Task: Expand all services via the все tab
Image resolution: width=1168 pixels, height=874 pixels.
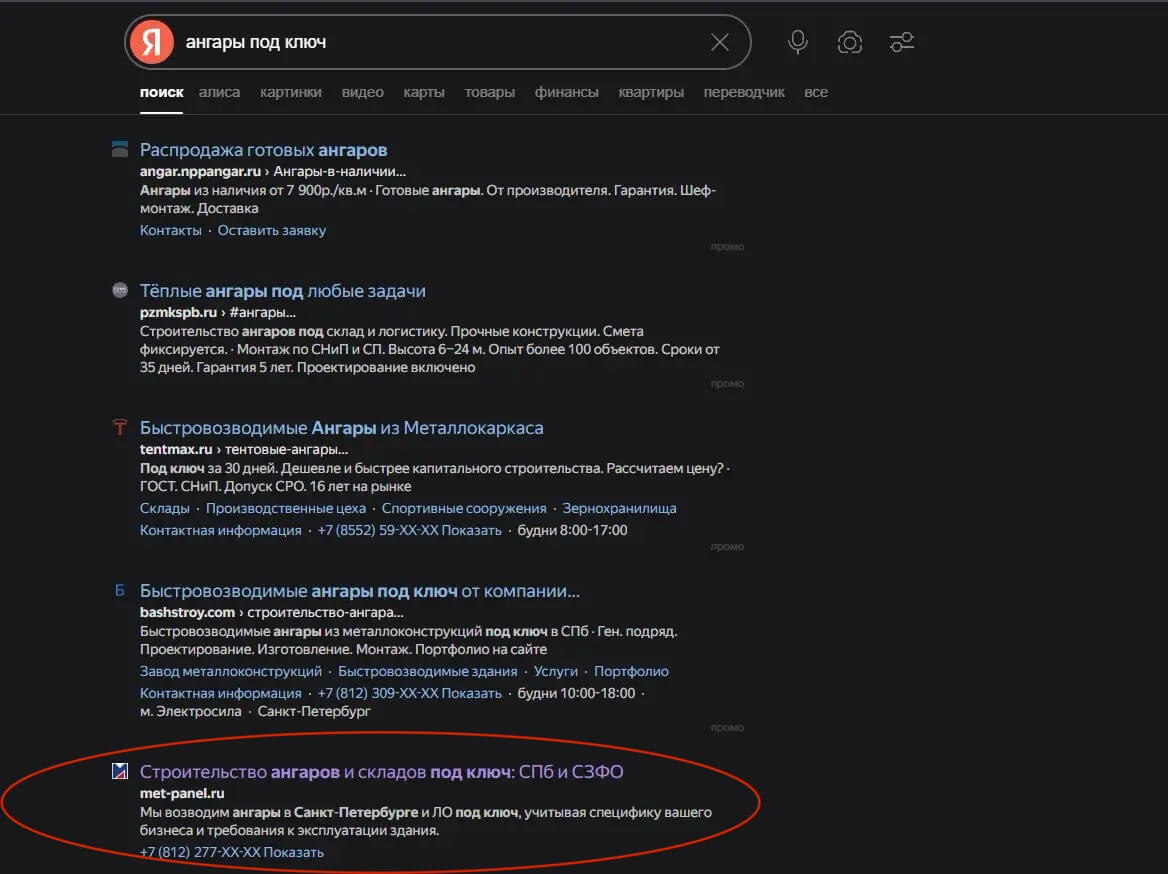Action: [816, 91]
